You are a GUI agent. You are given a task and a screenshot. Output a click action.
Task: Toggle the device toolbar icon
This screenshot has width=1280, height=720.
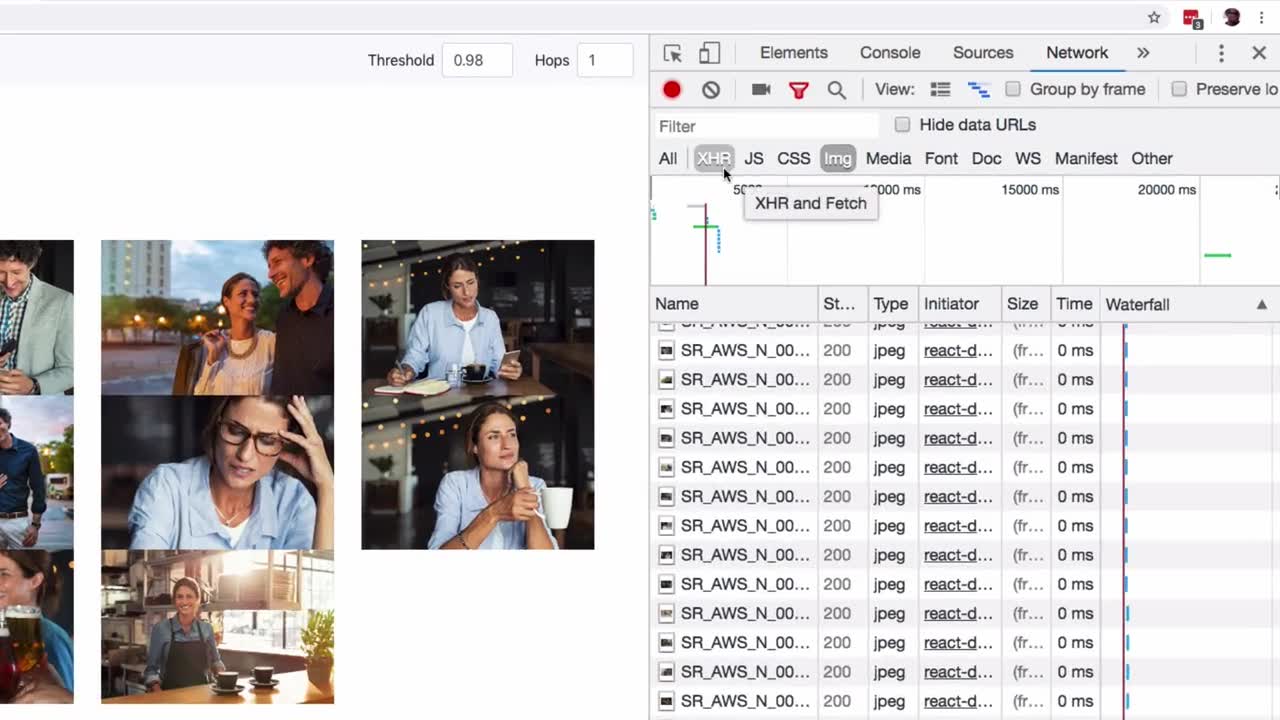pos(709,54)
